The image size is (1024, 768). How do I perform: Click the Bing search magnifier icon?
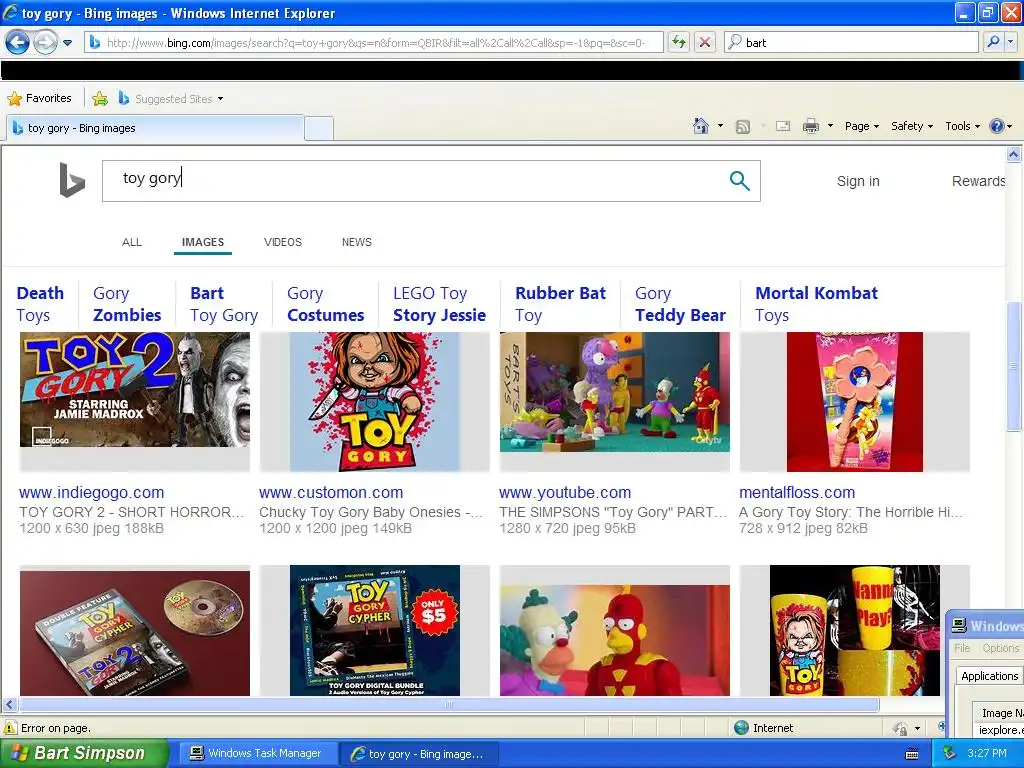[739, 181]
